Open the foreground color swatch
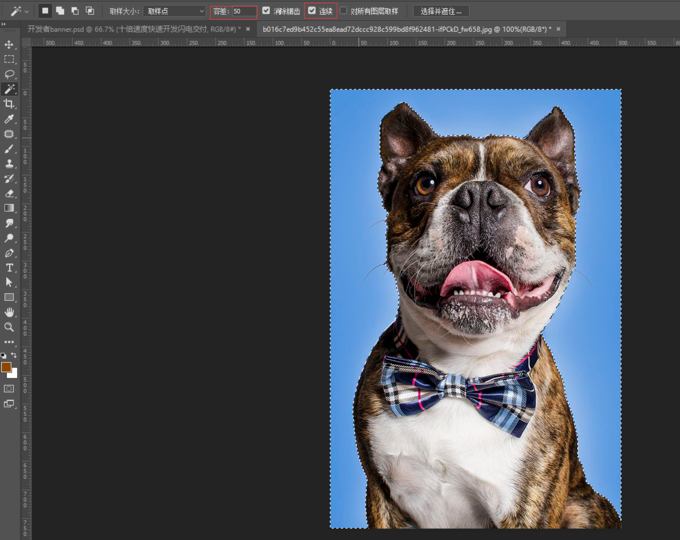Image resolution: width=680 pixels, height=540 pixels. pos(7,367)
